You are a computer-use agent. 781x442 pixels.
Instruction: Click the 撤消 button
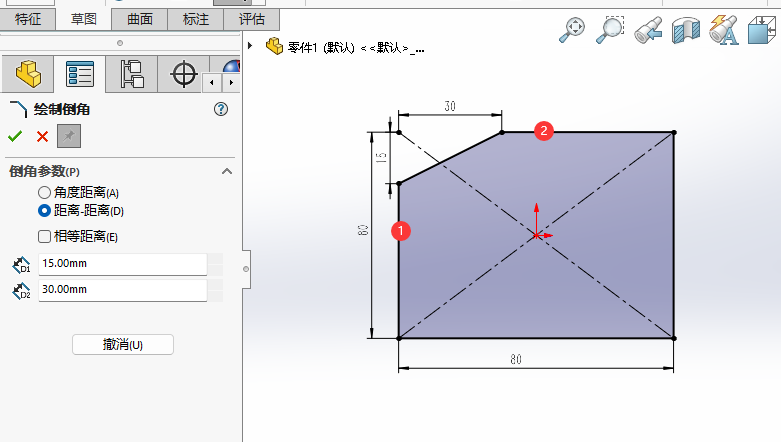click(x=123, y=344)
